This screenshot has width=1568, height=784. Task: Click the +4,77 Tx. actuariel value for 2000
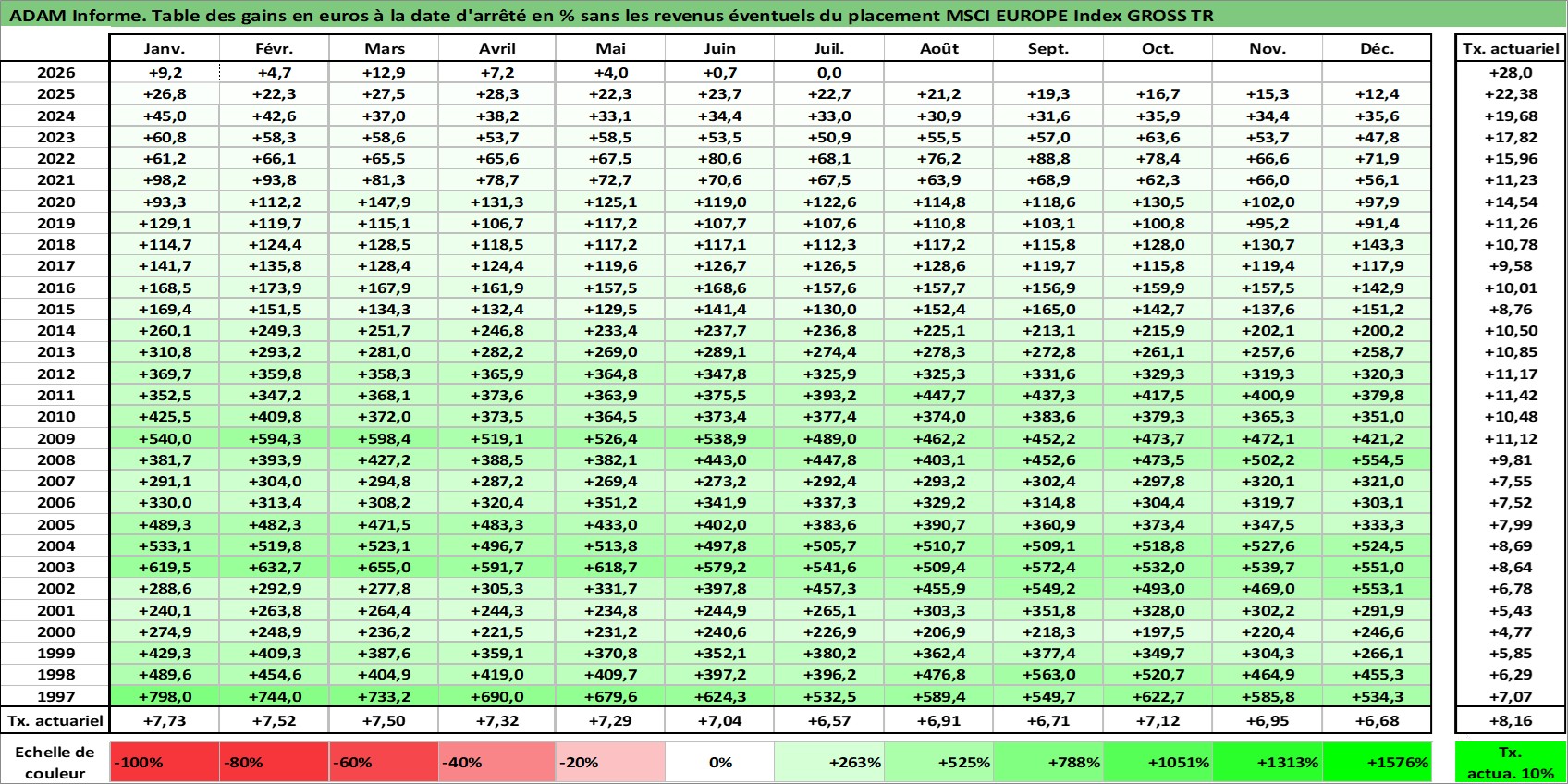point(1511,631)
